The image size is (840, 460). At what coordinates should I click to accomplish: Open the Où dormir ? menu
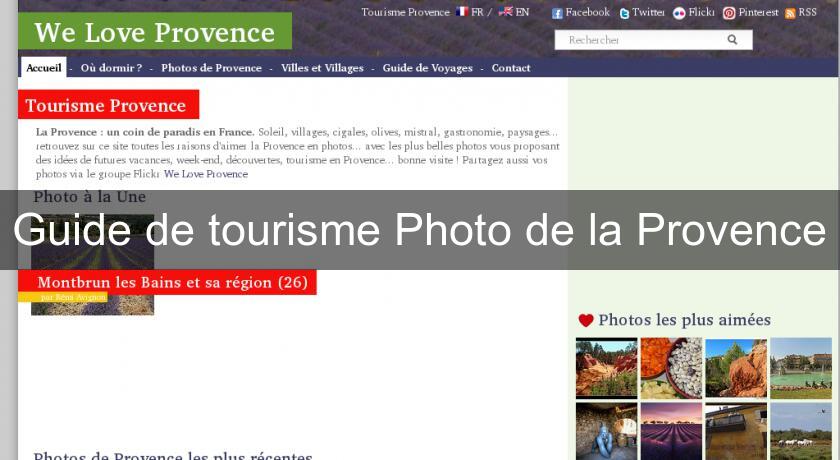coord(111,68)
